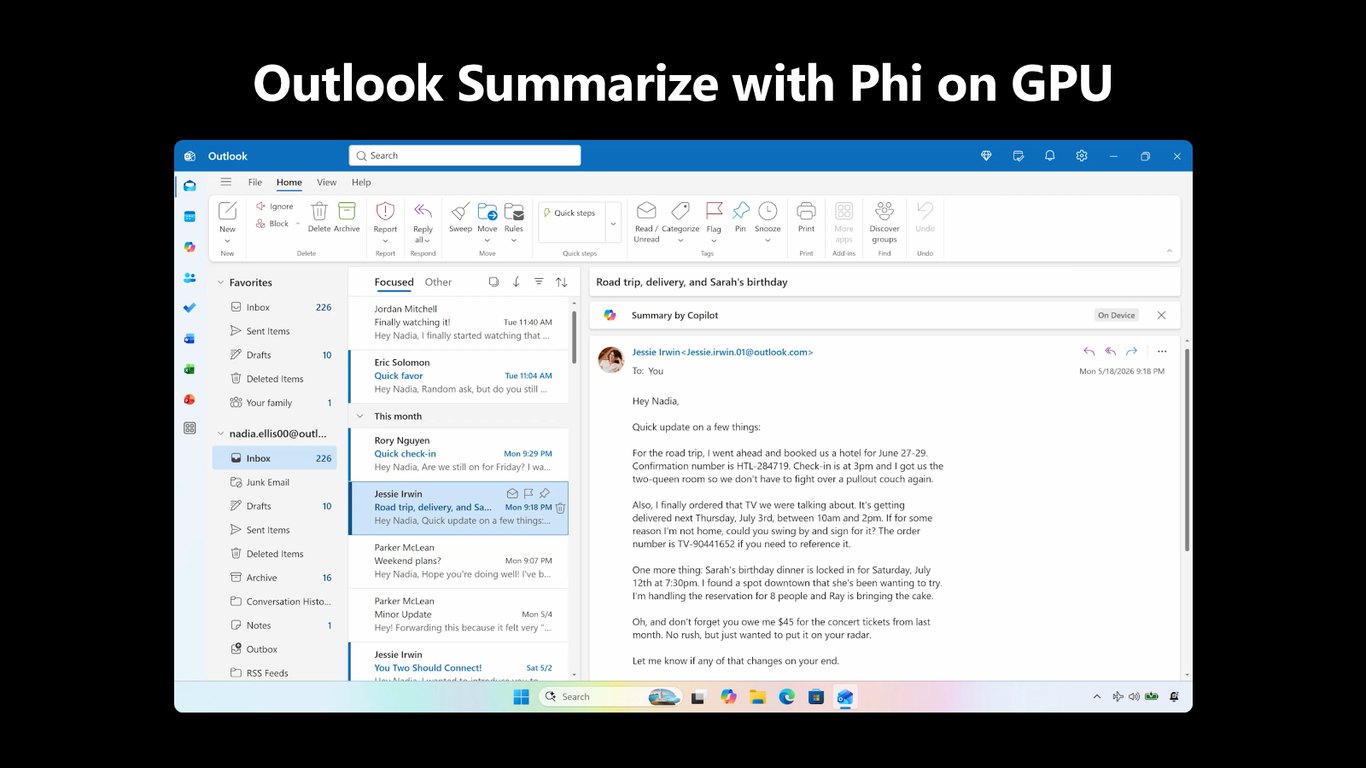The width and height of the screenshot is (1366, 768).
Task: Collapse the Favorites folder group
Action: (221, 283)
